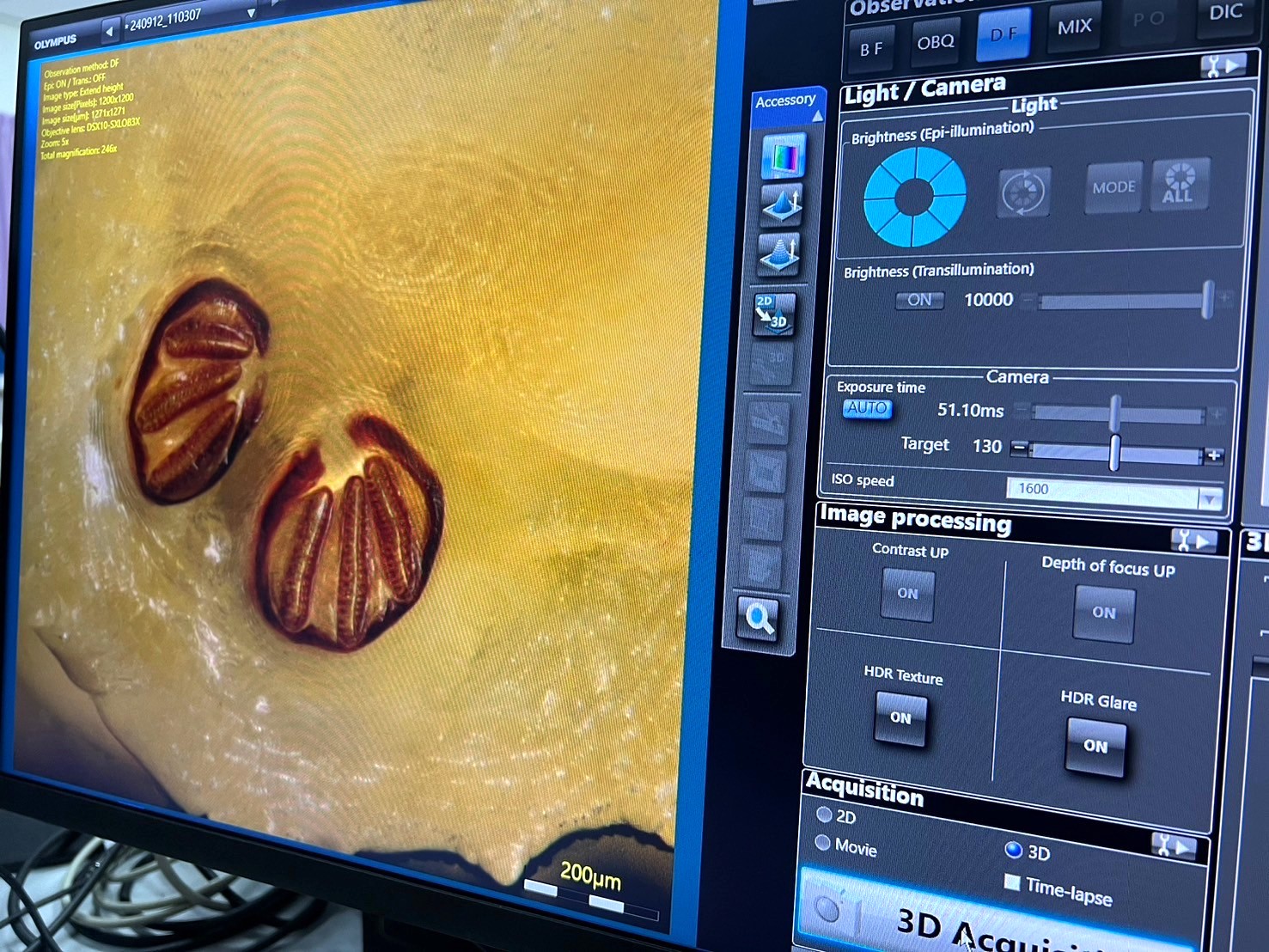Toggle HDR Texture ON button
Viewport: 1269px width, 952px height.
tap(900, 717)
